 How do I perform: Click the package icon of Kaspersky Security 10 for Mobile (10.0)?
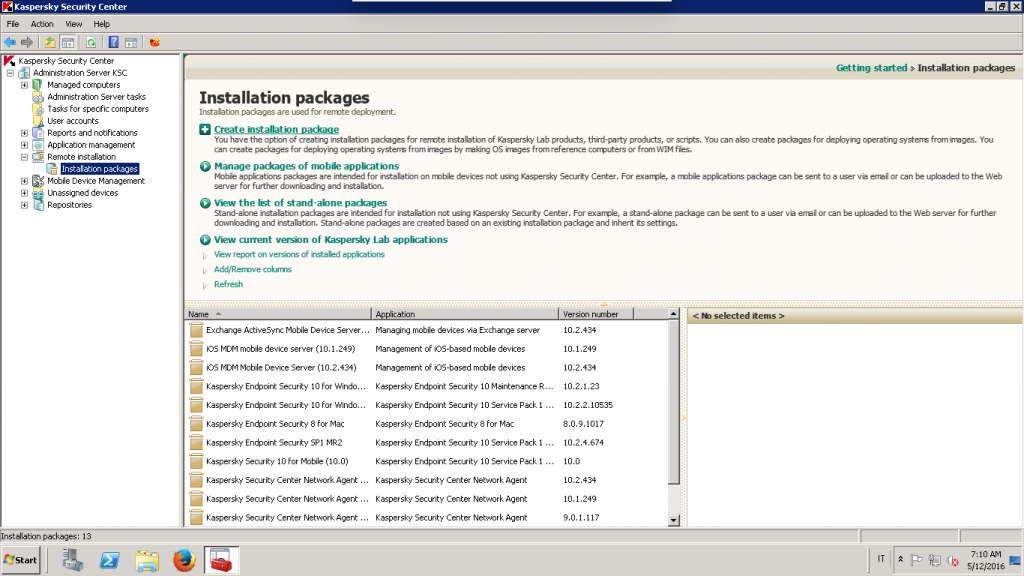coord(196,462)
